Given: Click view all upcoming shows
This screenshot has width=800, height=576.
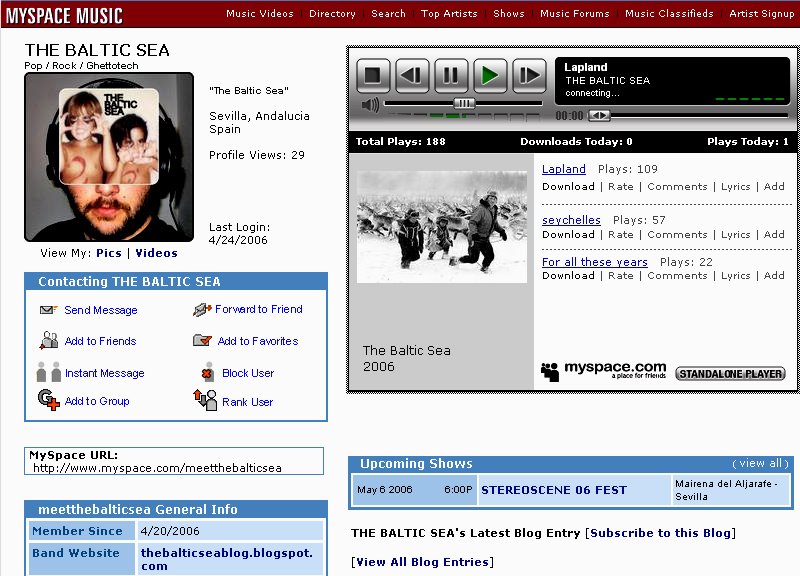Looking at the screenshot, I should click(760, 463).
